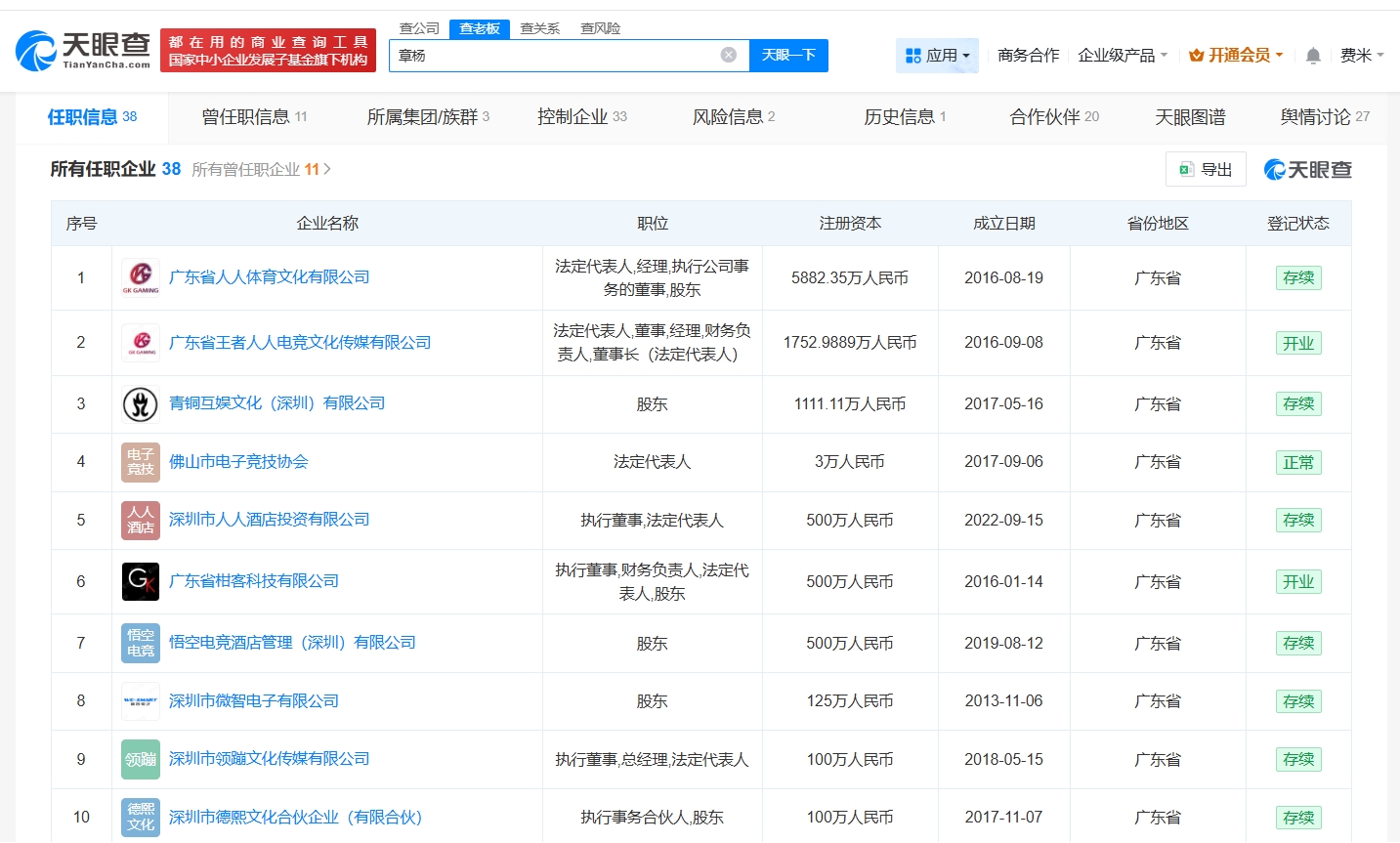Open company link 深圳市领蹦文化传媒有限公司
Viewport: 1400px width, 843px height.
270,759
